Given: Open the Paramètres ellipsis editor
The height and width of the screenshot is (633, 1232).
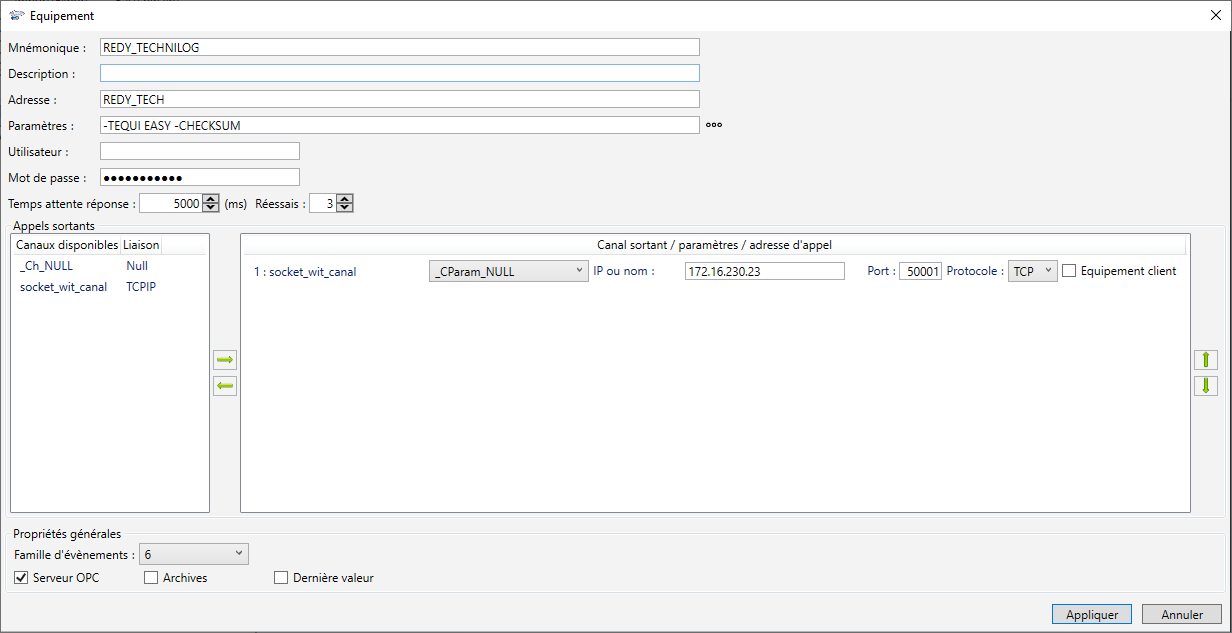Looking at the screenshot, I should (x=713, y=125).
